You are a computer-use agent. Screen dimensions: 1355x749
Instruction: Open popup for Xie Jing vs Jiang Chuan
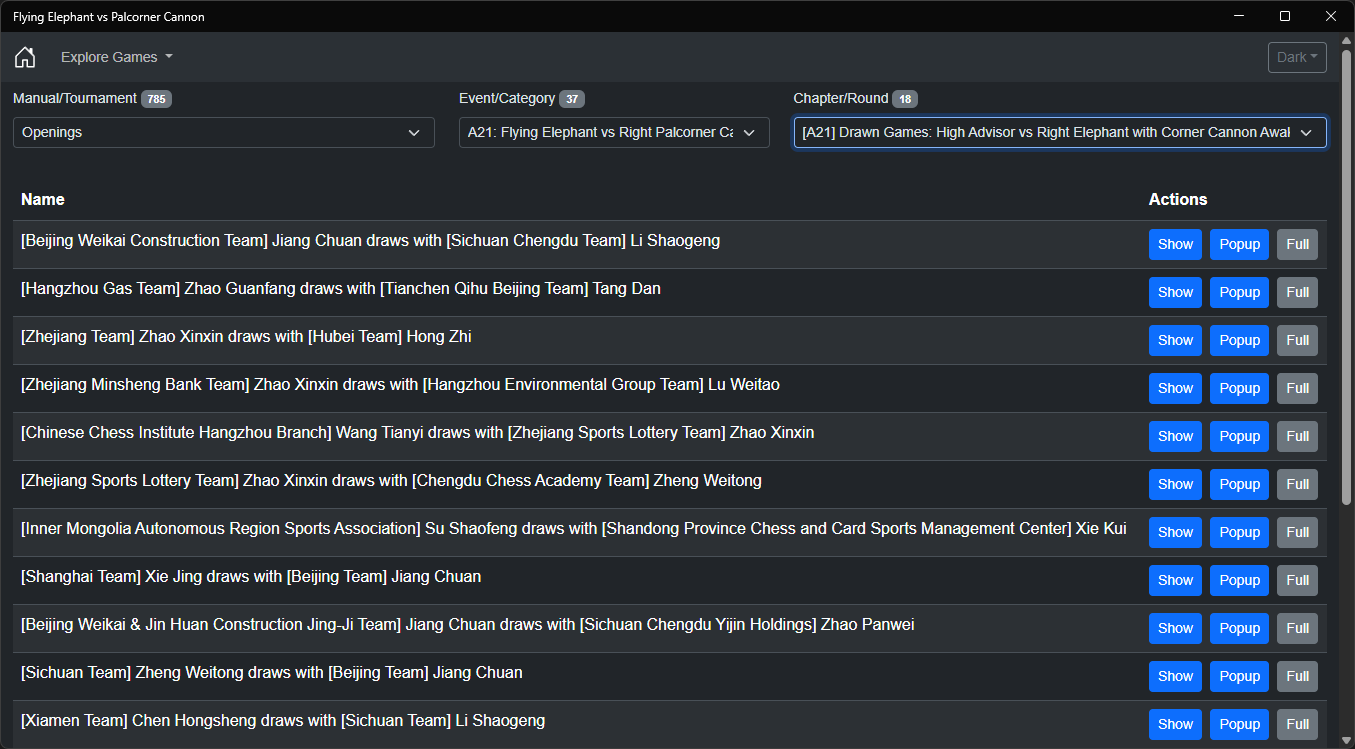pos(1239,580)
